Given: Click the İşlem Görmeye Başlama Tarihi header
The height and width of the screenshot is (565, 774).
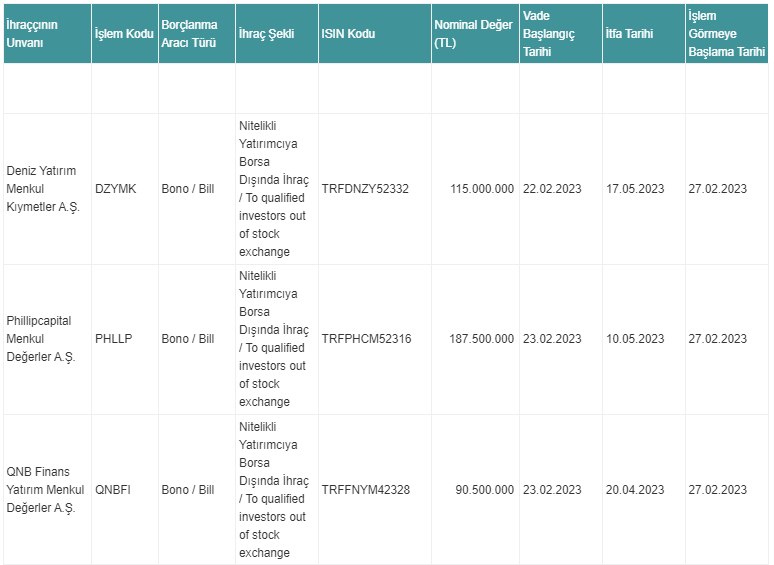Looking at the screenshot, I should tap(727, 34).
